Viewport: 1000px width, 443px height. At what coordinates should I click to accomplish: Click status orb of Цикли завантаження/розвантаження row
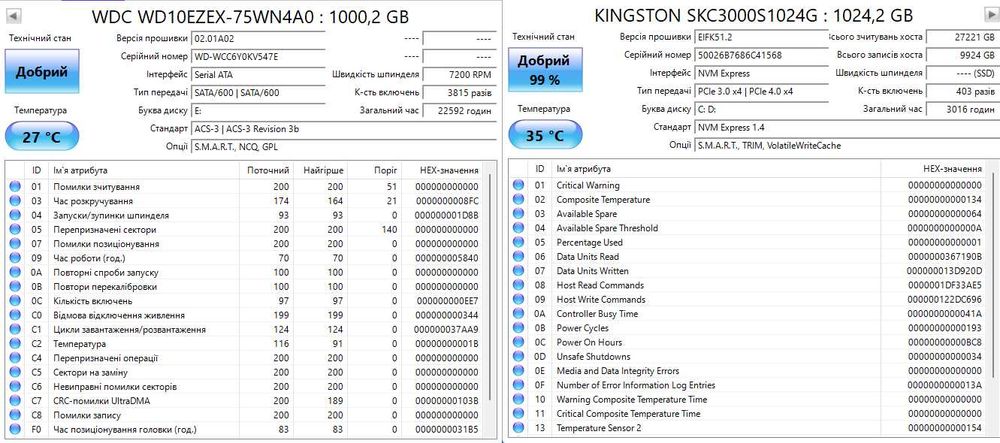click(15, 330)
